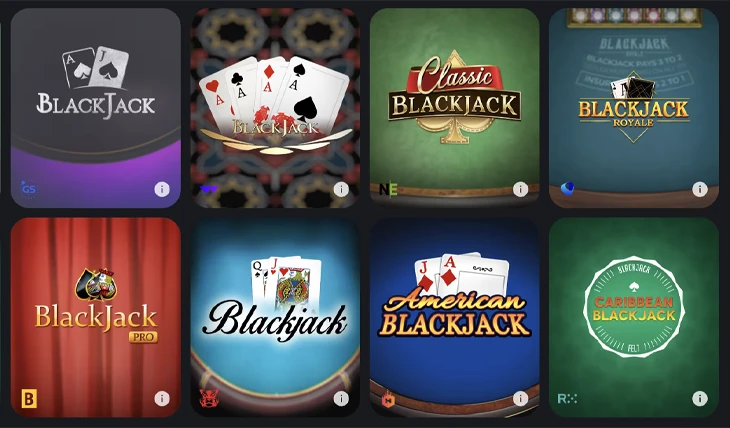Viewport: 730px width, 428px height.
Task: View info icon on Classic Blackjack tile
Action: (520, 189)
